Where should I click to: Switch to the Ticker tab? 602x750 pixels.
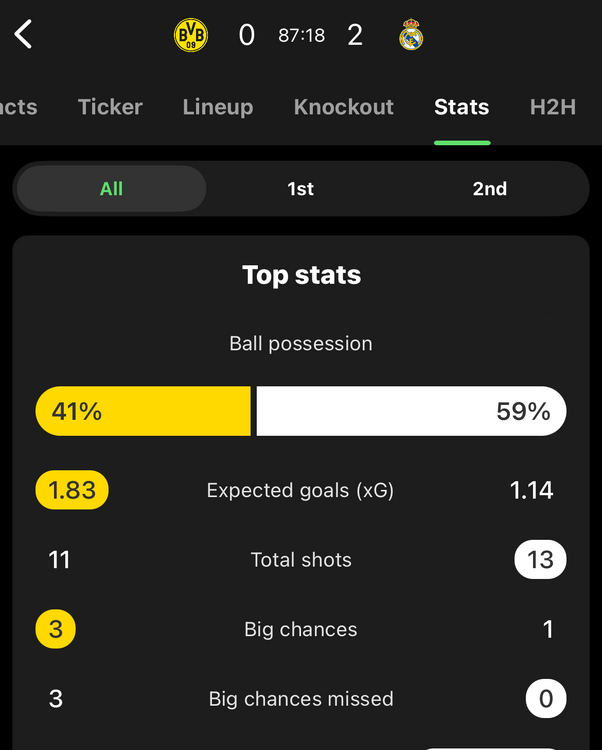point(110,107)
